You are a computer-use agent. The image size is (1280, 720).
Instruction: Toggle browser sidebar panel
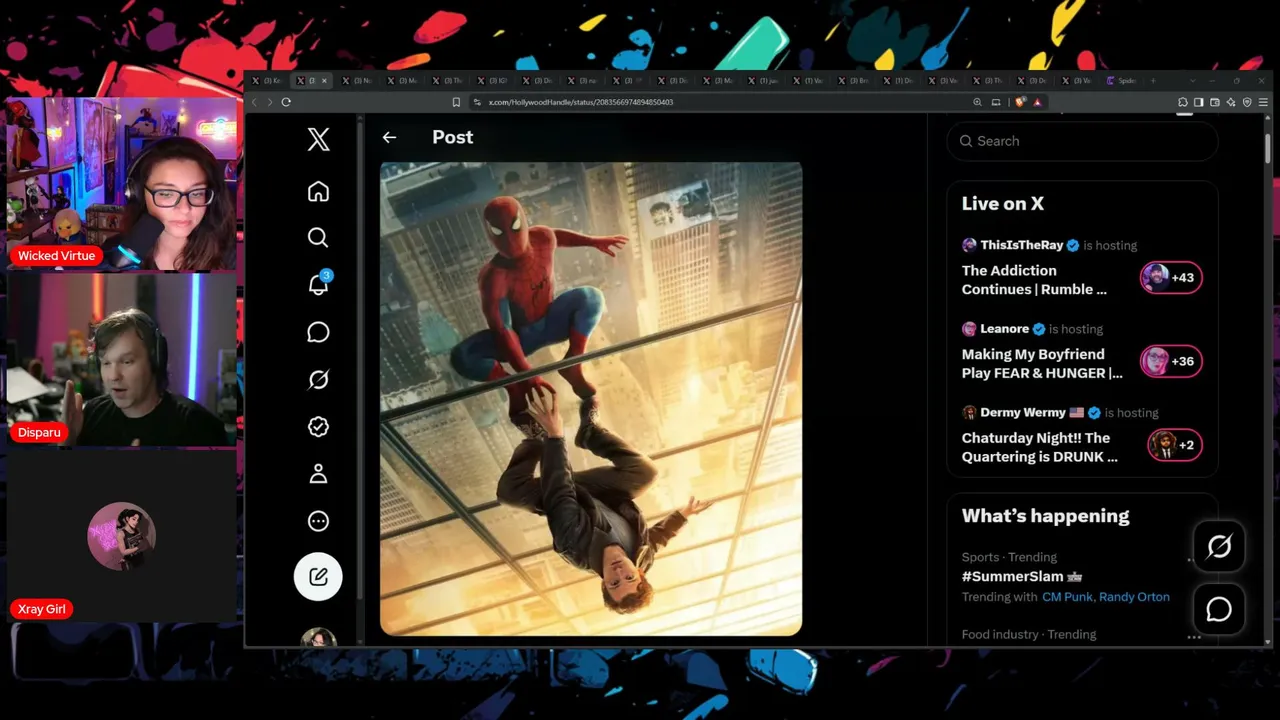1198,102
